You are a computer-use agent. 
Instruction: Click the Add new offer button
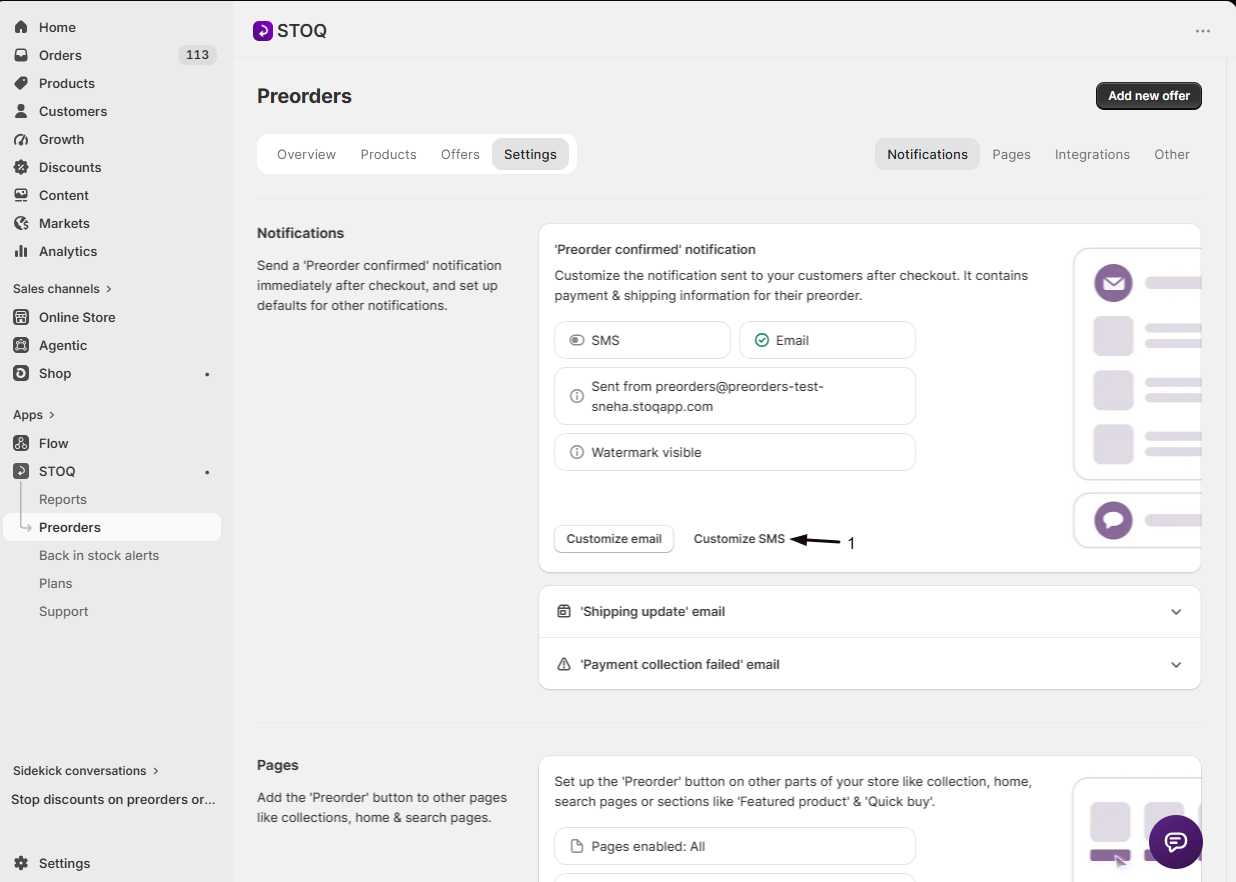point(1149,96)
